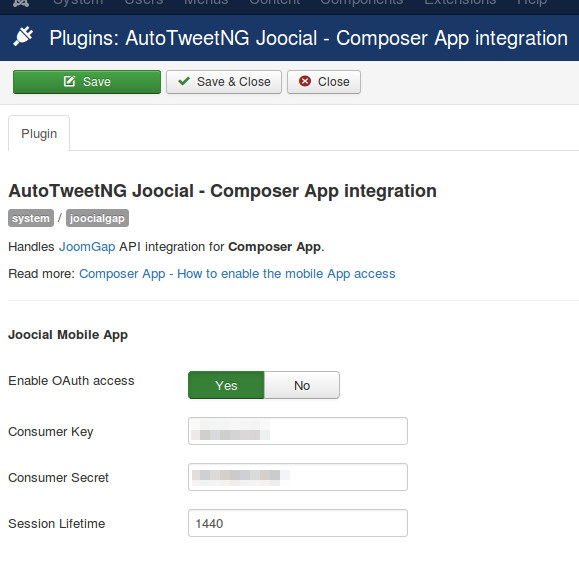This screenshot has width=579, height=562.
Task: Focus the Consumer Secret field
Action: click(x=298, y=477)
